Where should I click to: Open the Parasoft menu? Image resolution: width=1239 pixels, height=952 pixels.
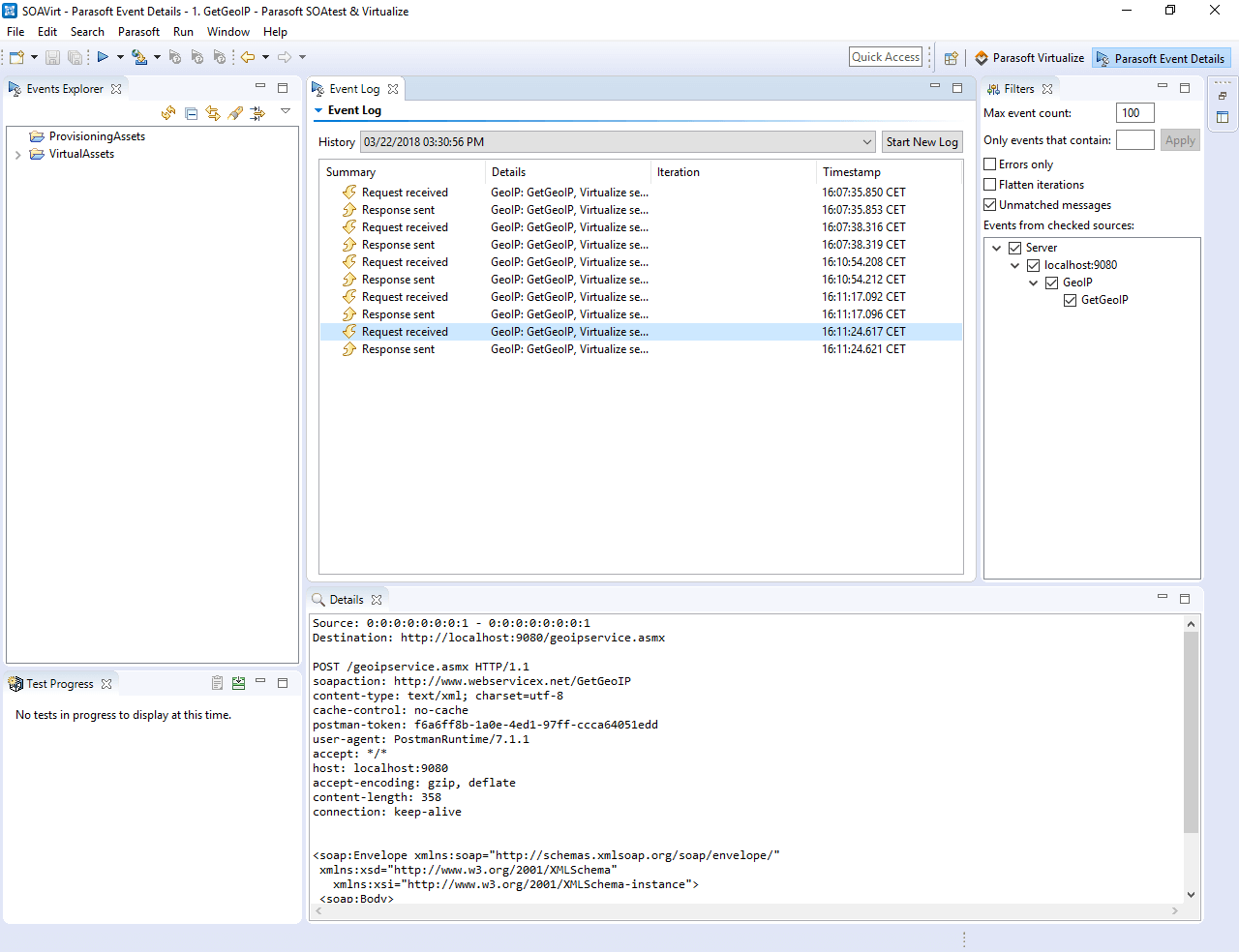138,32
